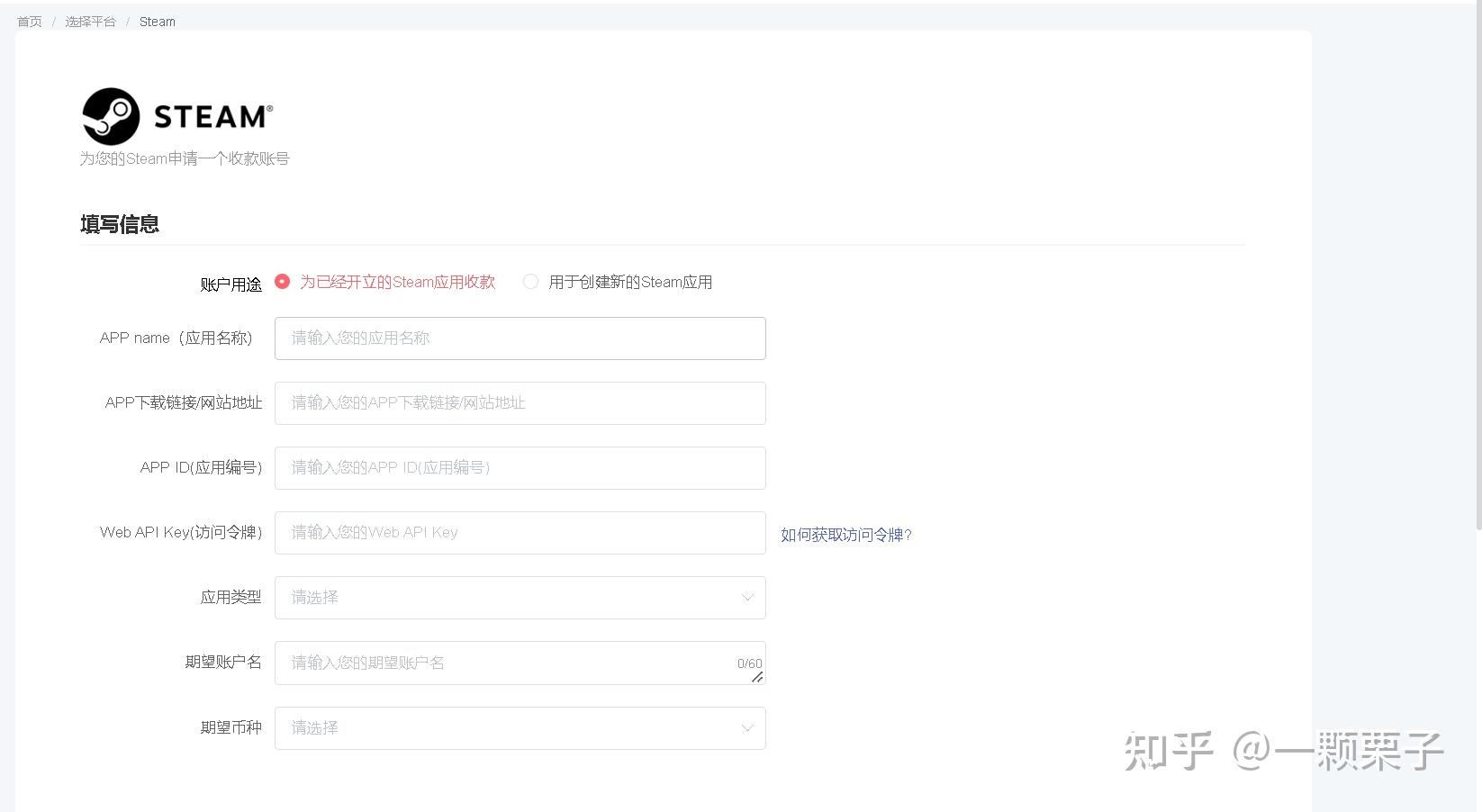Click the 0/60 character counter
1482x812 pixels.
coord(748,663)
